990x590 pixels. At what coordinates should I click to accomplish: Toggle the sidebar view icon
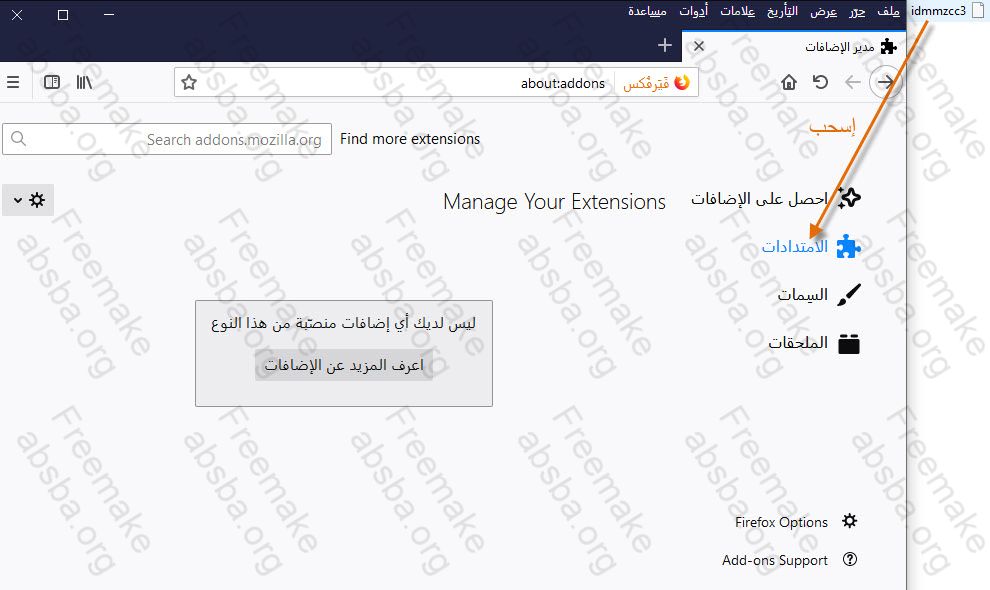pos(52,82)
